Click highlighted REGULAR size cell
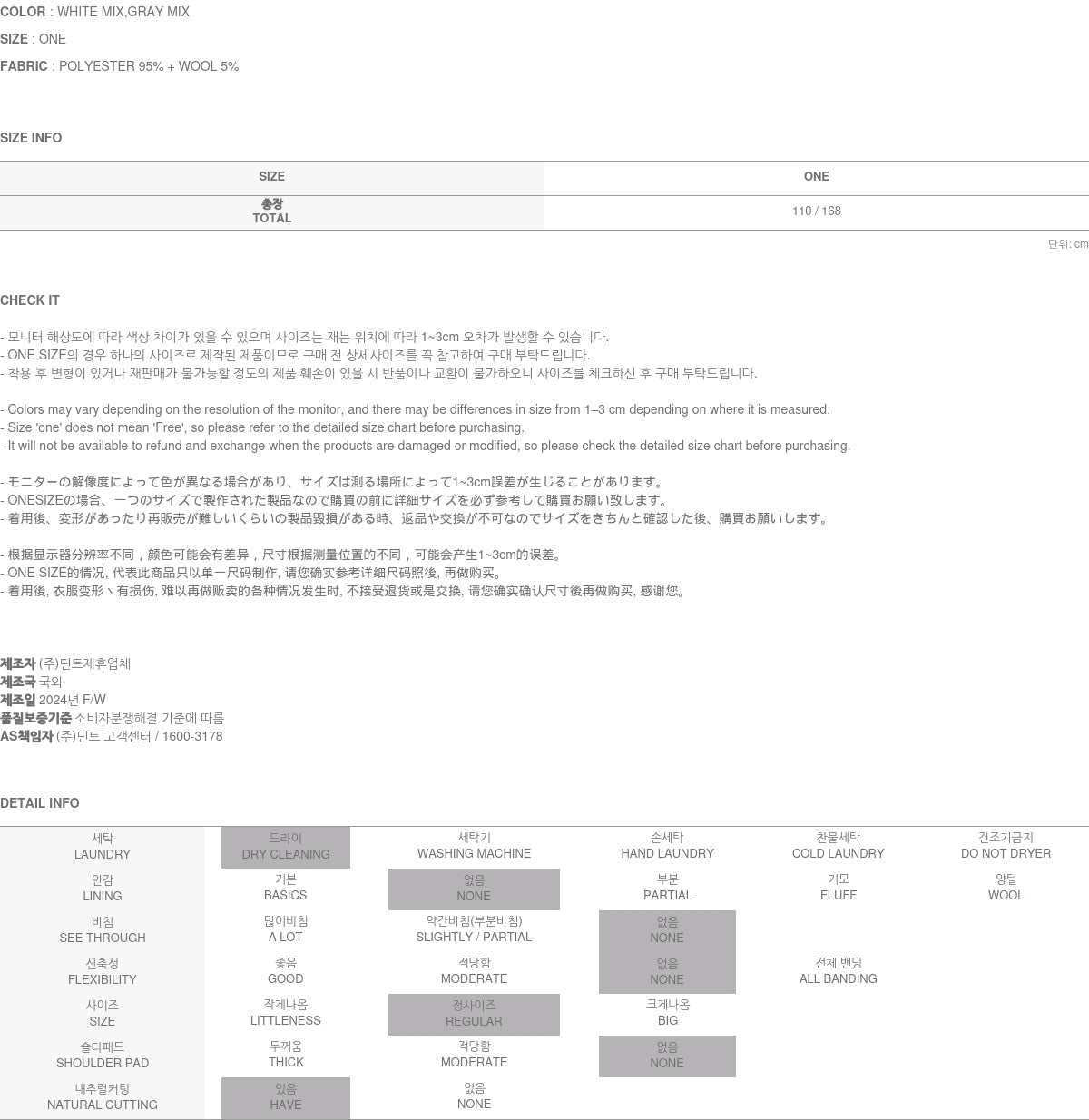 (x=474, y=1014)
